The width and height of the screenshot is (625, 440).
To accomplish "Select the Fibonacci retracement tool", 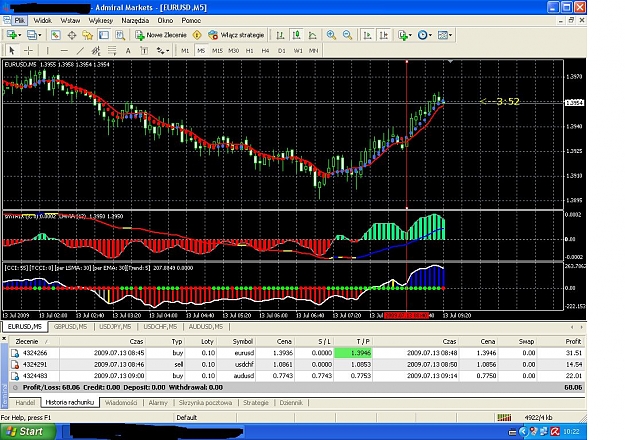I will pyautogui.click(x=112, y=51).
